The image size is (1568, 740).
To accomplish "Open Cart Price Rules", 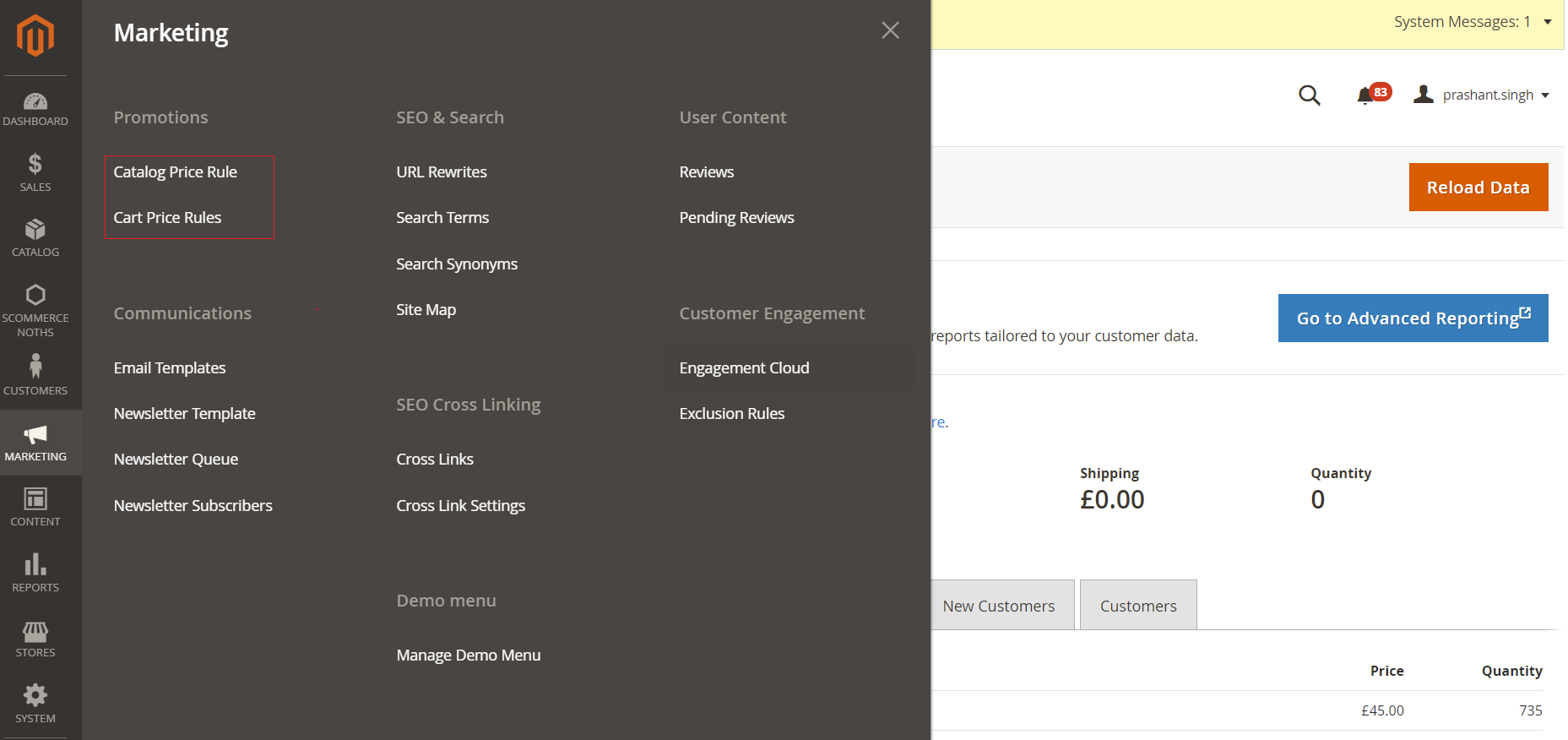I will point(167,218).
